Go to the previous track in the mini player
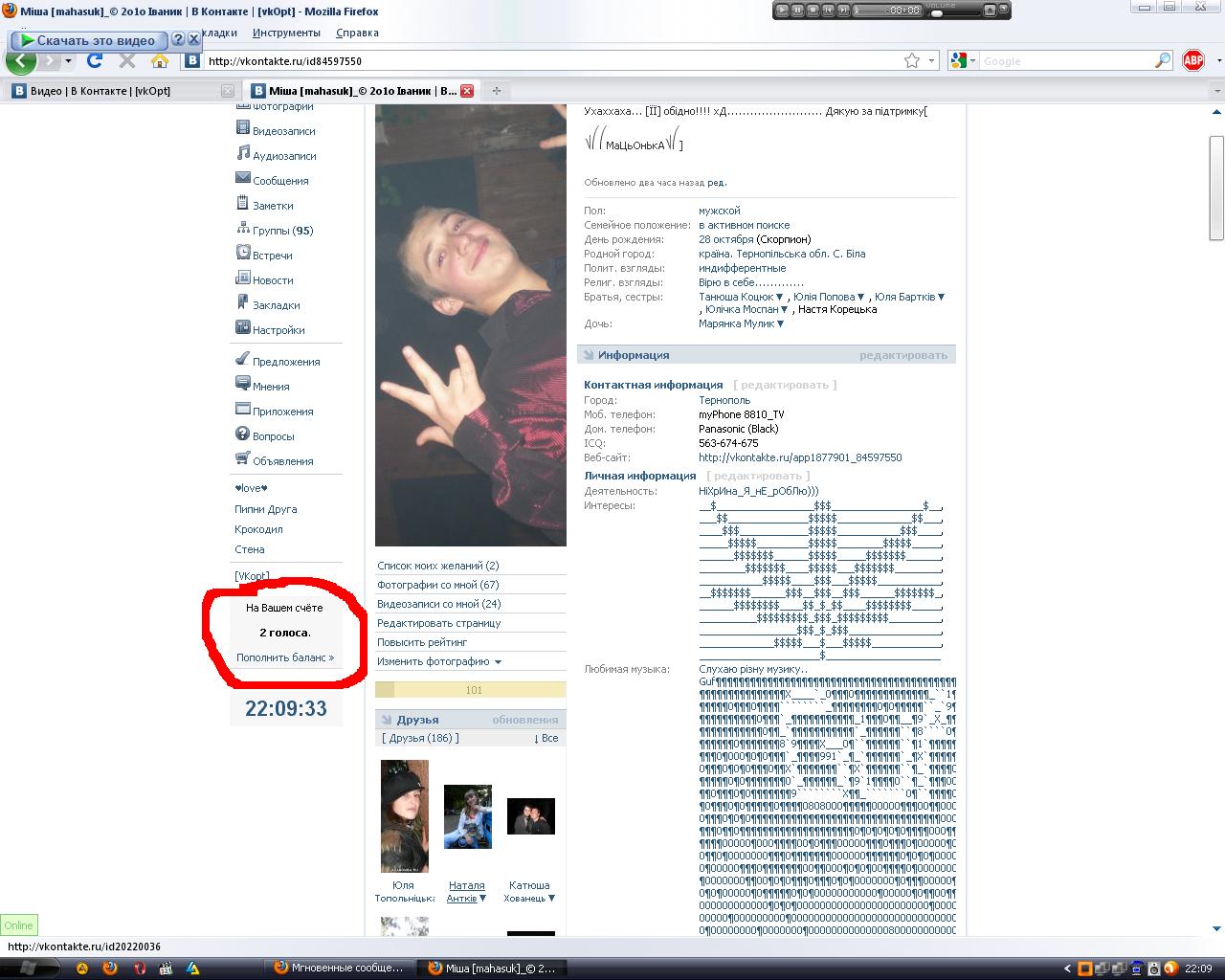Viewport: 1225px width, 980px height. [x=828, y=11]
